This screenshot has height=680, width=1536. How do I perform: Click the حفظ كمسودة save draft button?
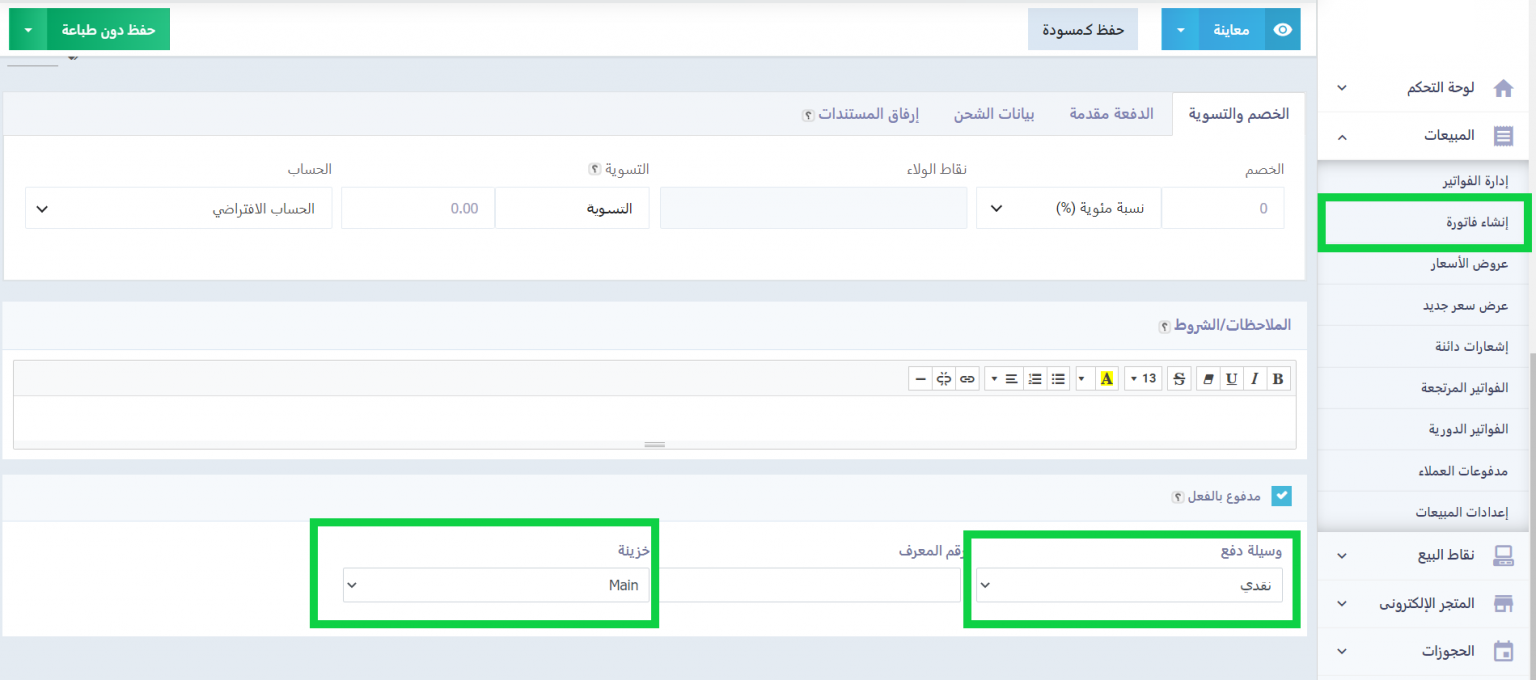(x=1083, y=30)
